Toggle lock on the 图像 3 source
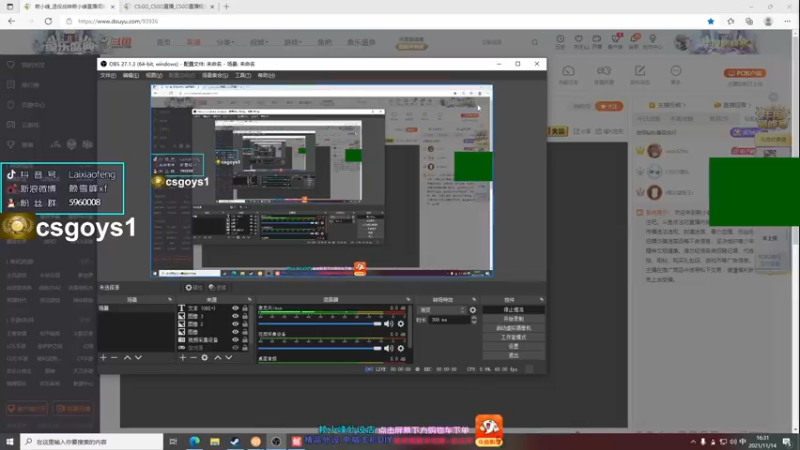 pyautogui.click(x=245, y=316)
